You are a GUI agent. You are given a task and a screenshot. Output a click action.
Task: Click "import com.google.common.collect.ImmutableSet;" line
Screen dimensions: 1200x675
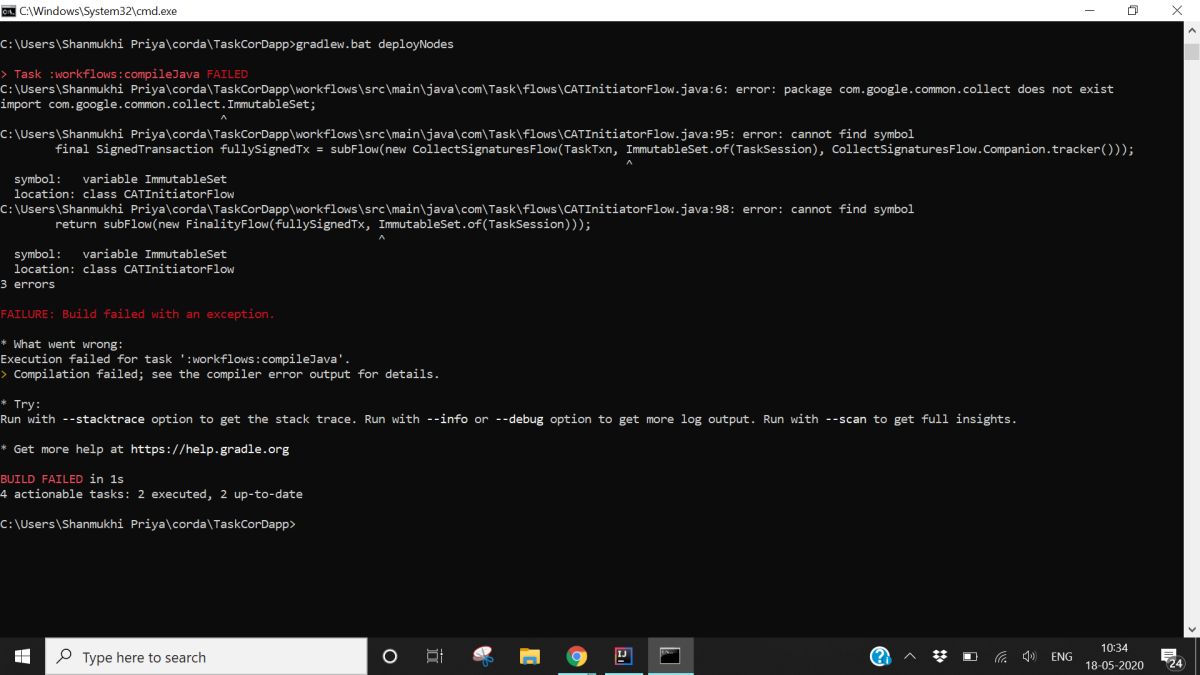[158, 104]
